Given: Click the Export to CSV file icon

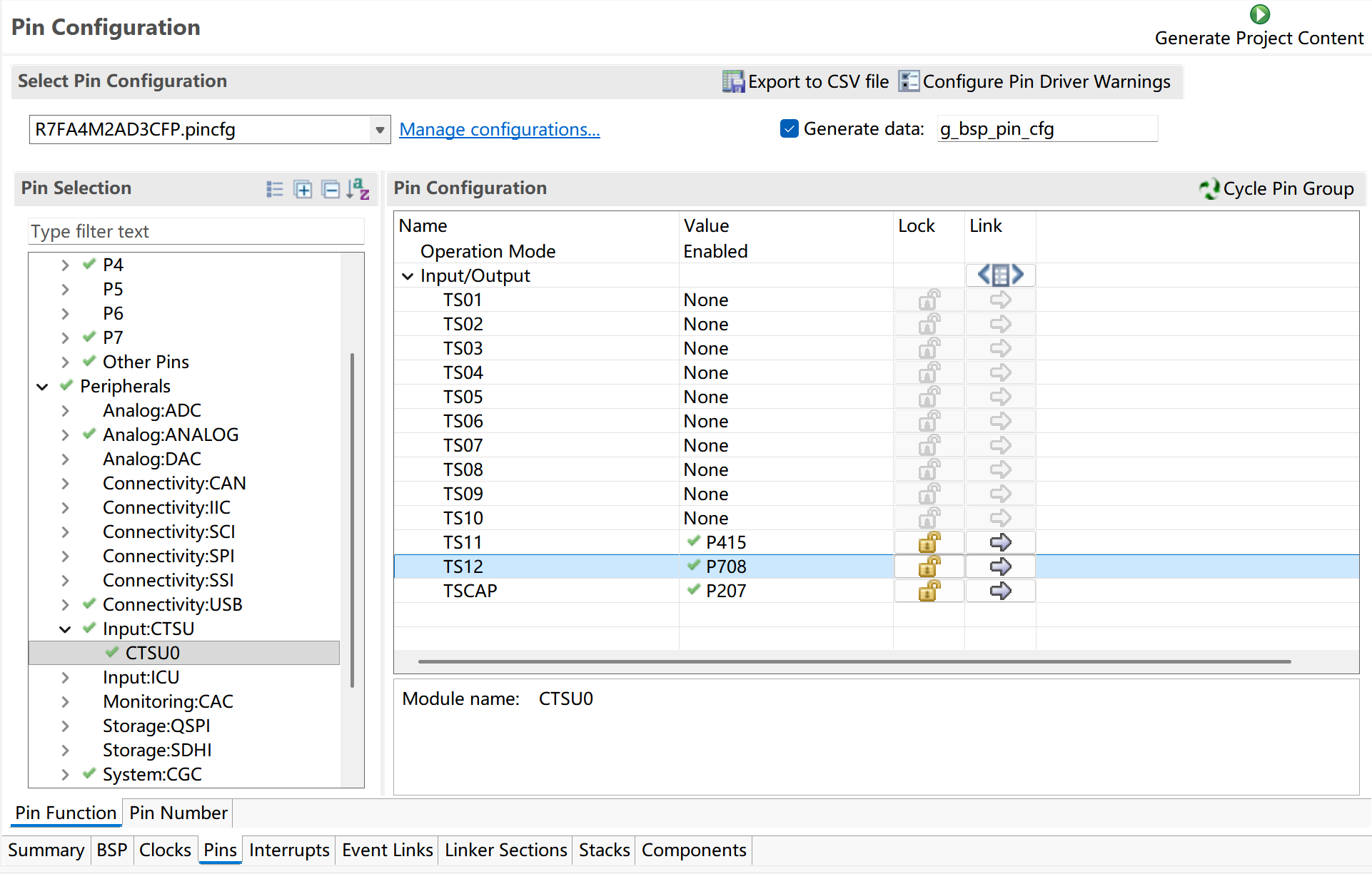Looking at the screenshot, I should [732, 81].
